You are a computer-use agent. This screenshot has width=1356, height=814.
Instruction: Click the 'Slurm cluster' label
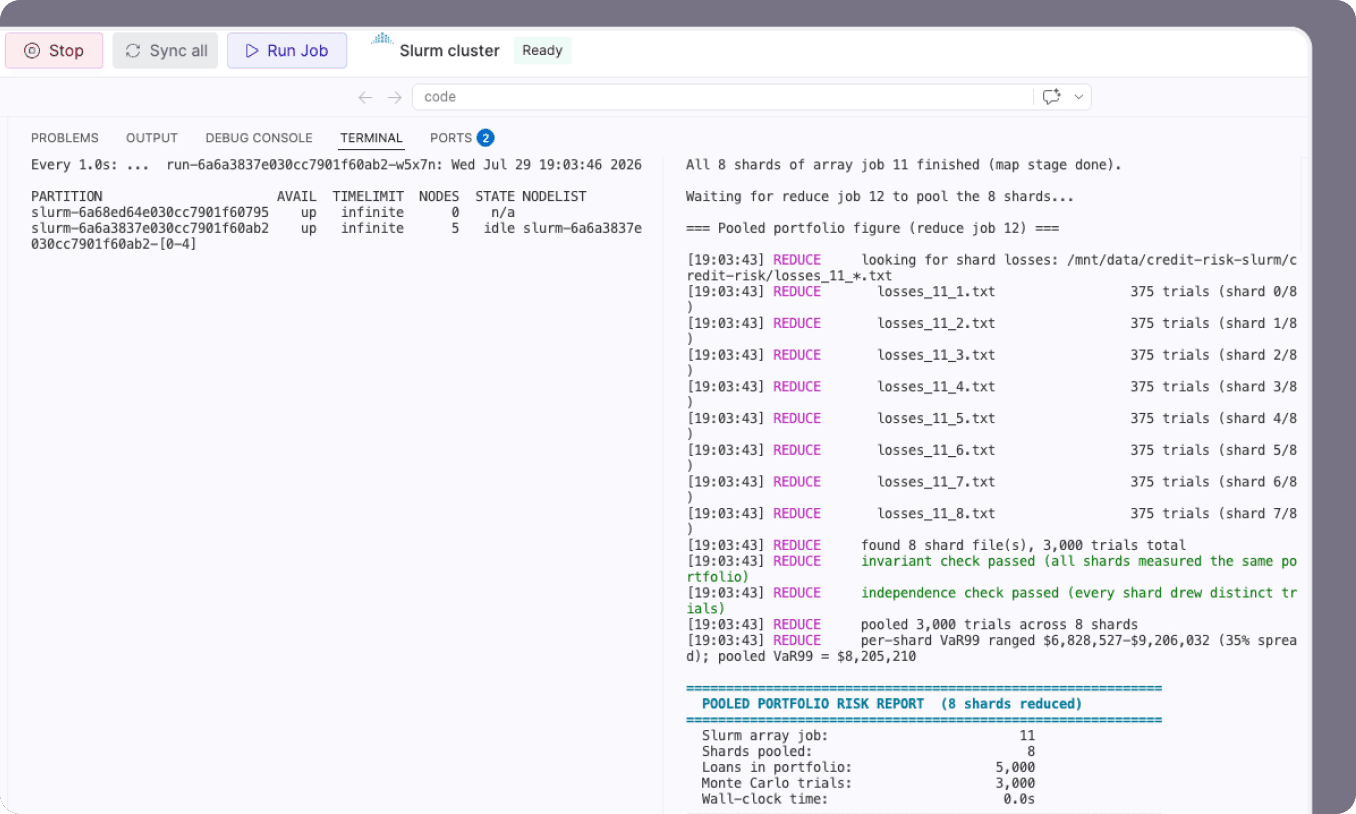pyautogui.click(x=449, y=51)
